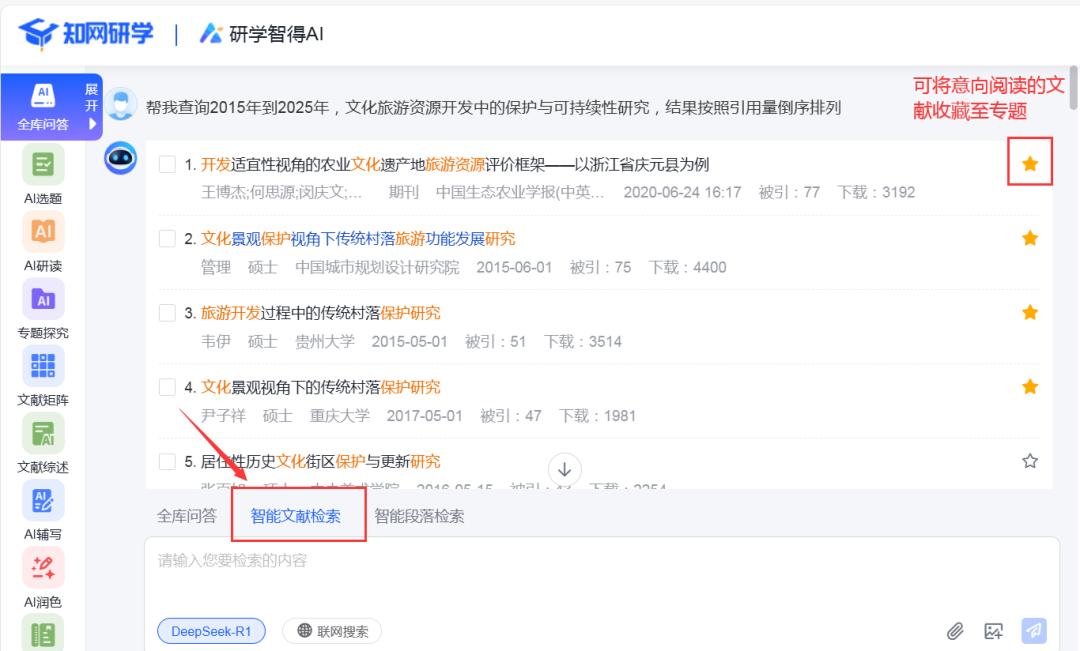Switch to the 智能段落检索 tab
The image size is (1080, 651).
[419, 516]
